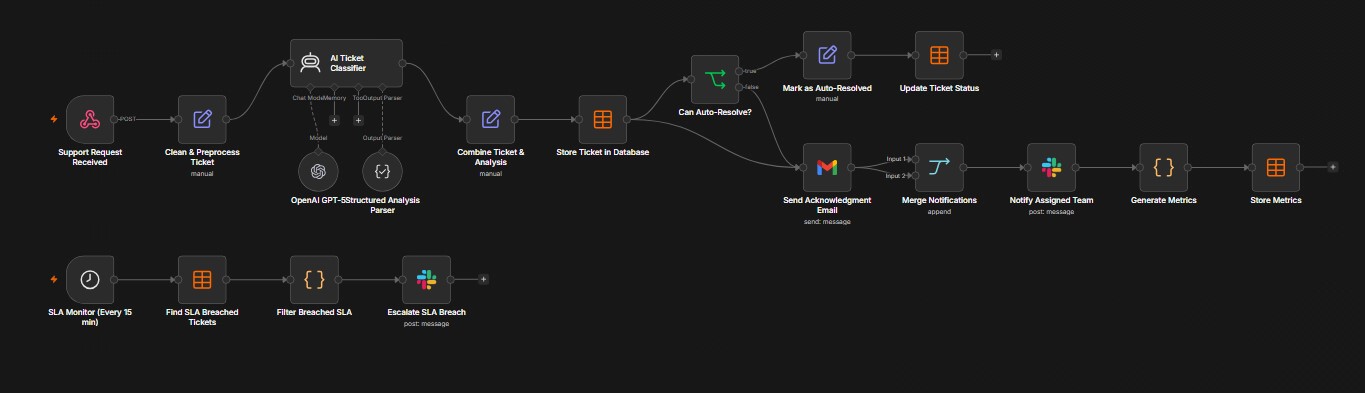Select the Send Acknowledgment Email Gmail node

tap(827, 167)
